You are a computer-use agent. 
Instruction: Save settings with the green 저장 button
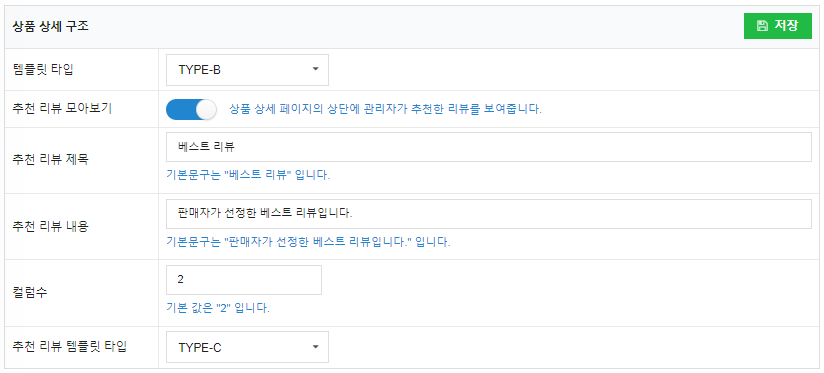click(x=778, y=26)
